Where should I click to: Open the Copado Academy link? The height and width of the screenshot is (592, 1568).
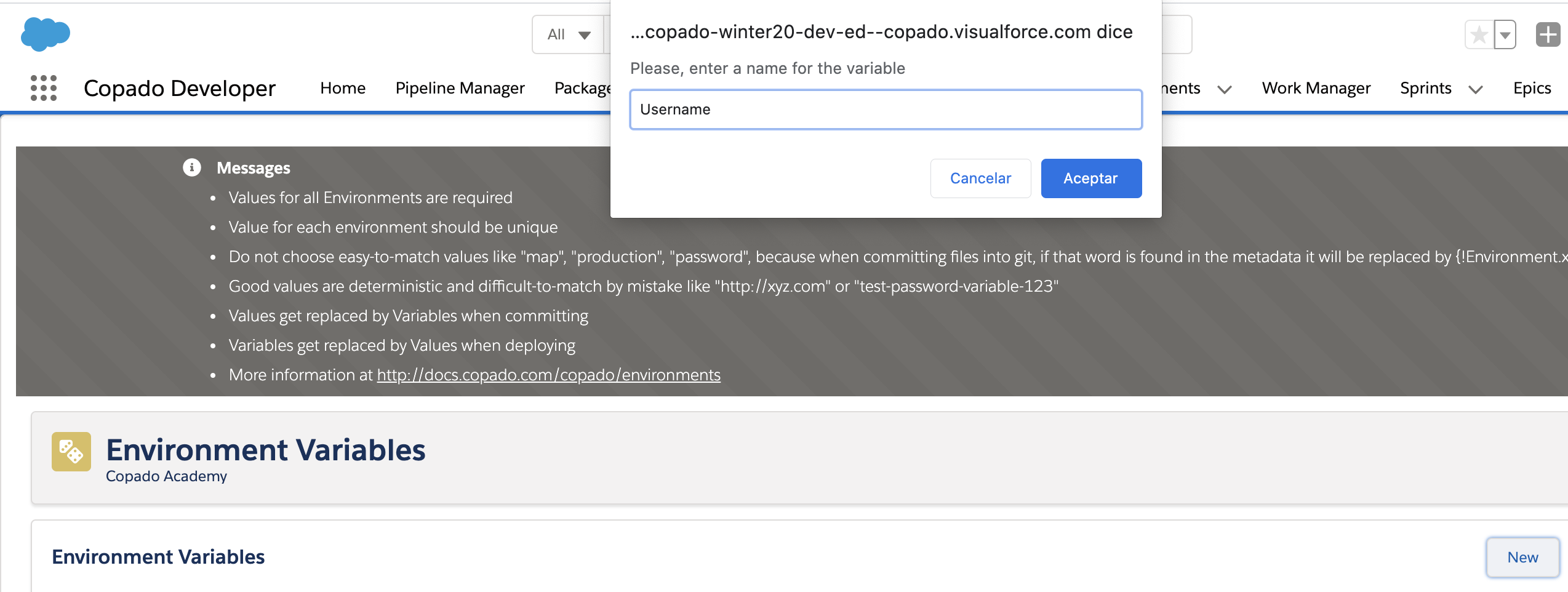(166, 476)
